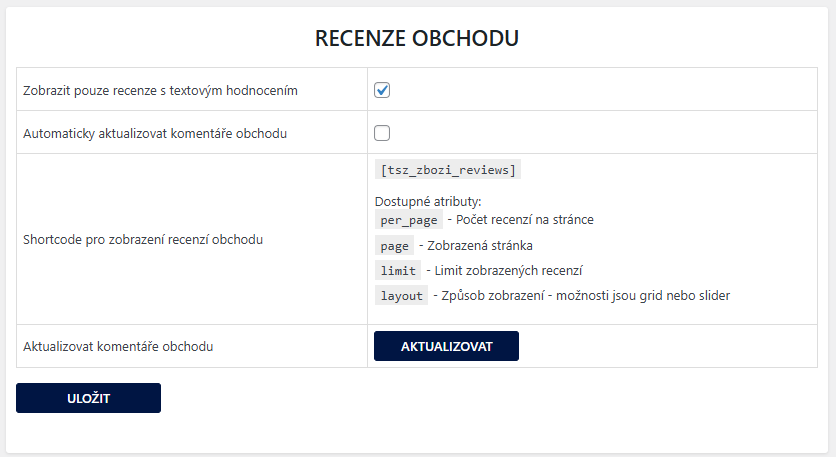Click the RECENZE OBCHODU heading
This screenshot has height=457, width=836.
click(x=417, y=38)
